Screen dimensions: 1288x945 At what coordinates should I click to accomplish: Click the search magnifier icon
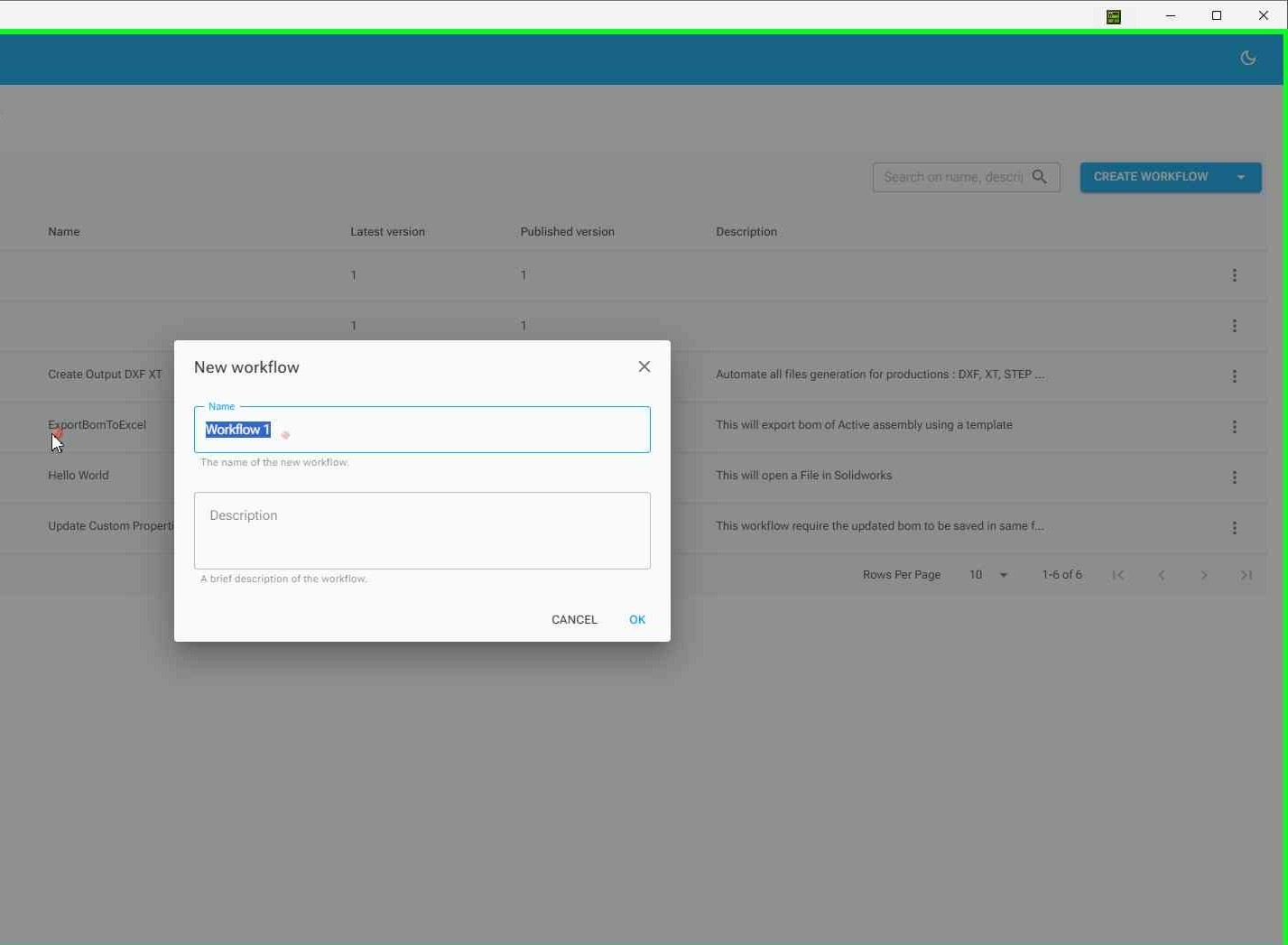(1040, 177)
